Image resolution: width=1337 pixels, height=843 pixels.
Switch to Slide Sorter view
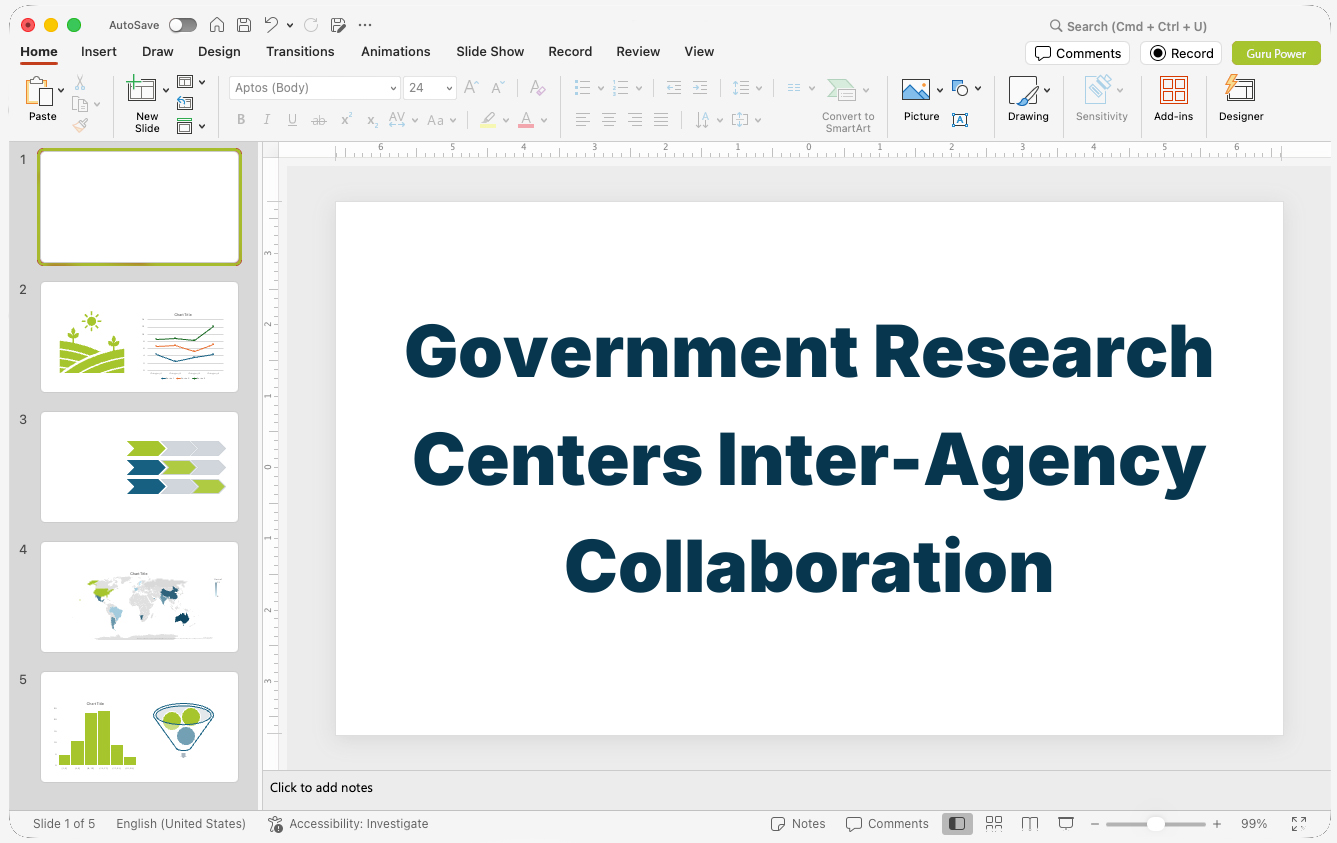(994, 824)
